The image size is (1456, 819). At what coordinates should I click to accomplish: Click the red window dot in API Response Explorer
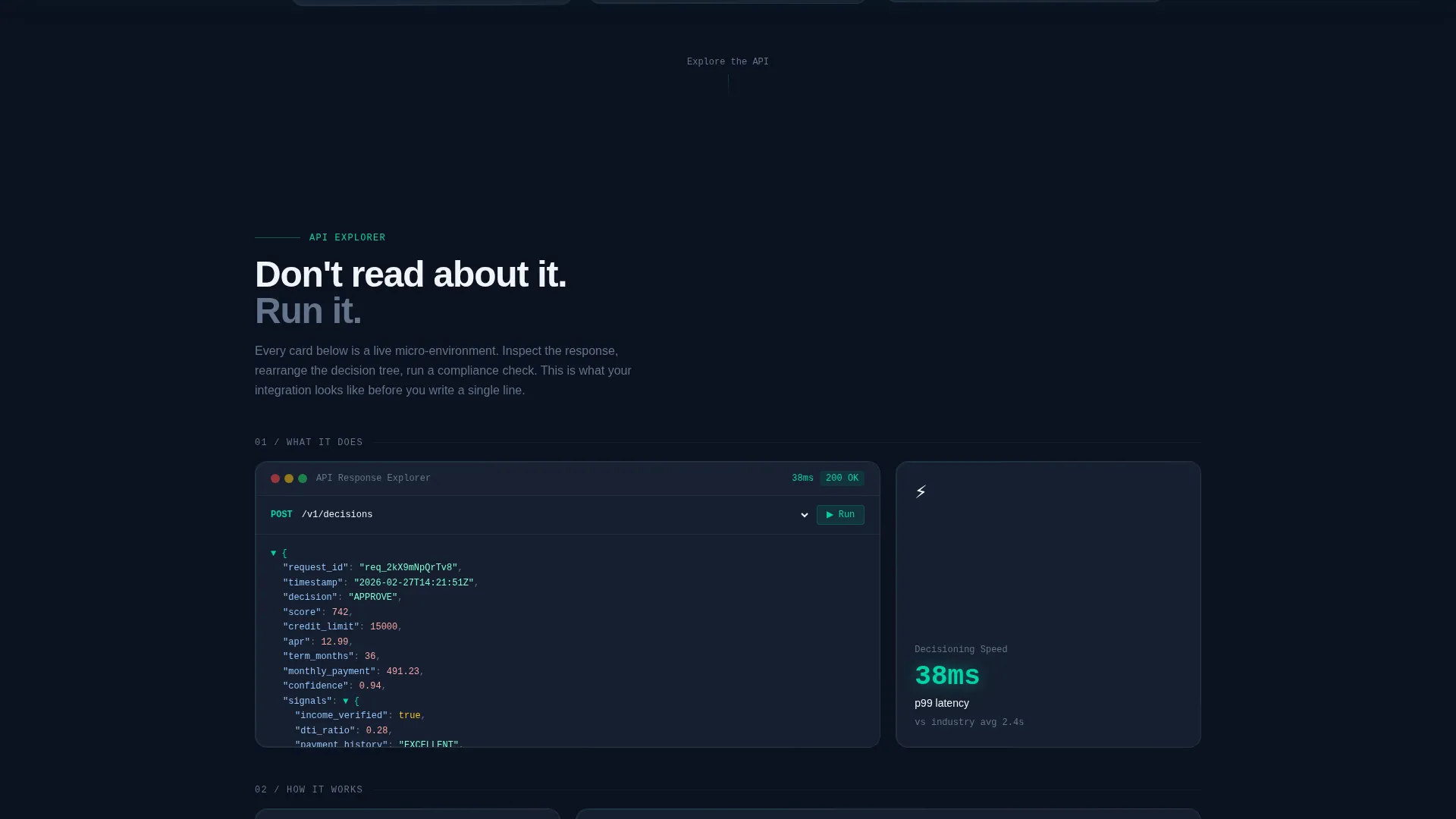coord(275,479)
